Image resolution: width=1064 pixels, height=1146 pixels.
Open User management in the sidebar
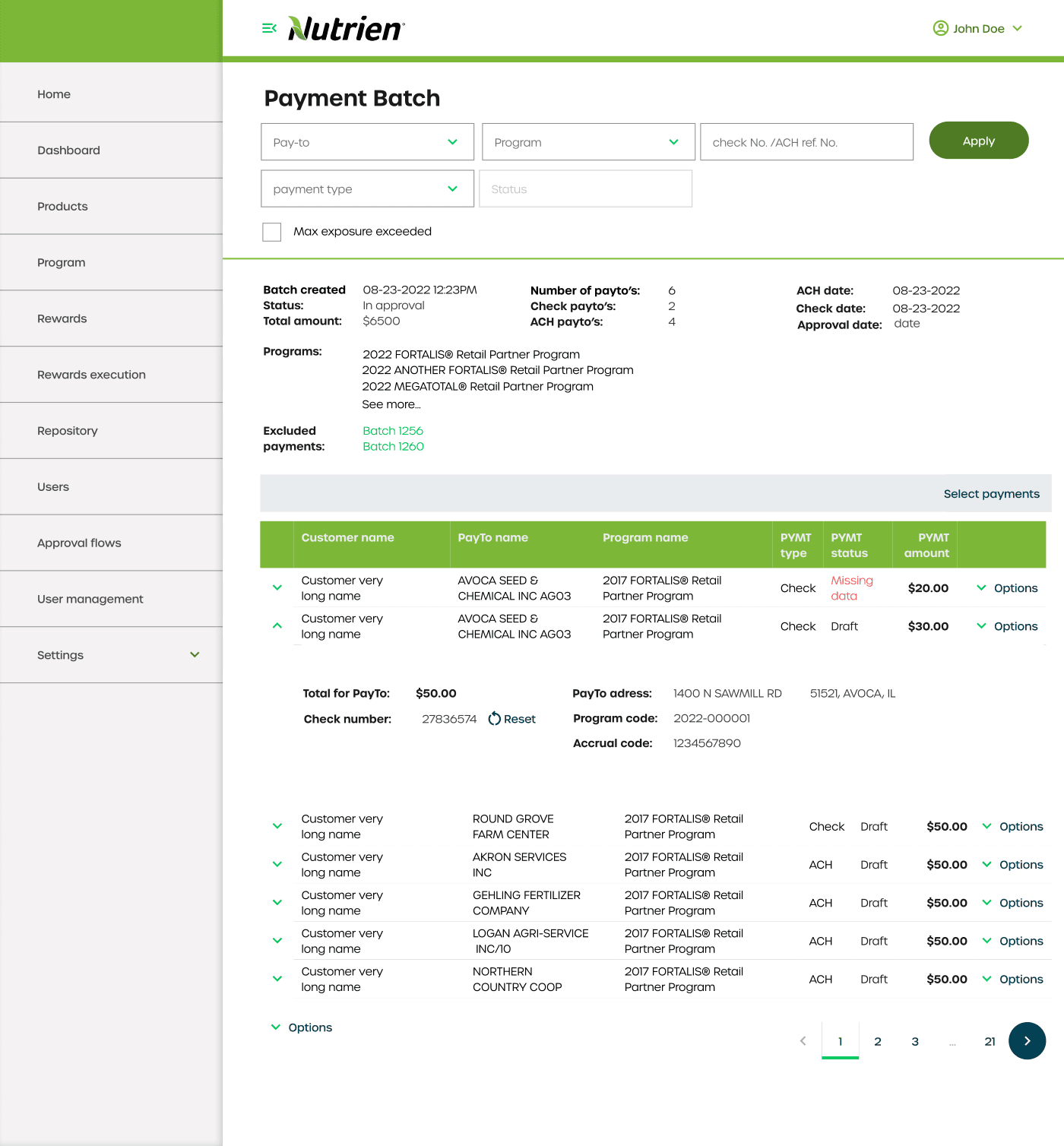(111, 599)
